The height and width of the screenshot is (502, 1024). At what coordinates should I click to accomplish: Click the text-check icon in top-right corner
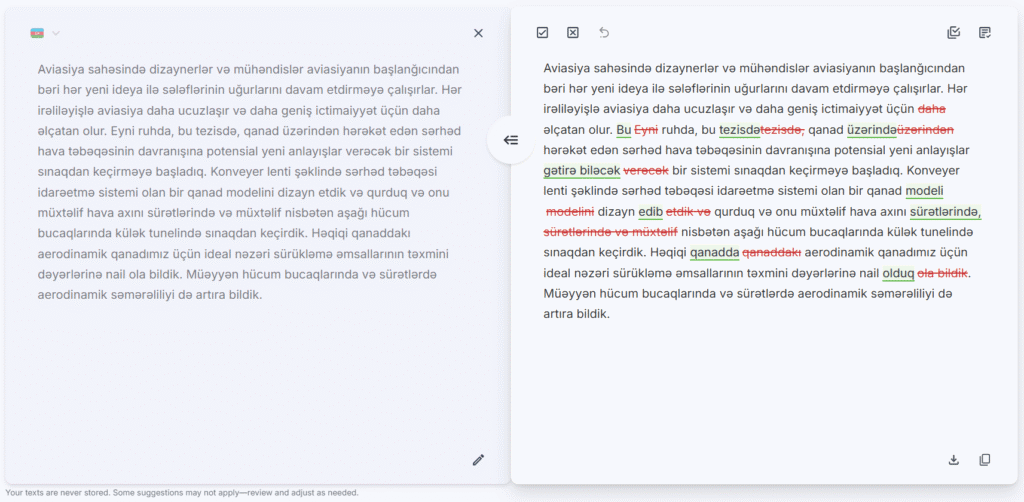coord(985,33)
